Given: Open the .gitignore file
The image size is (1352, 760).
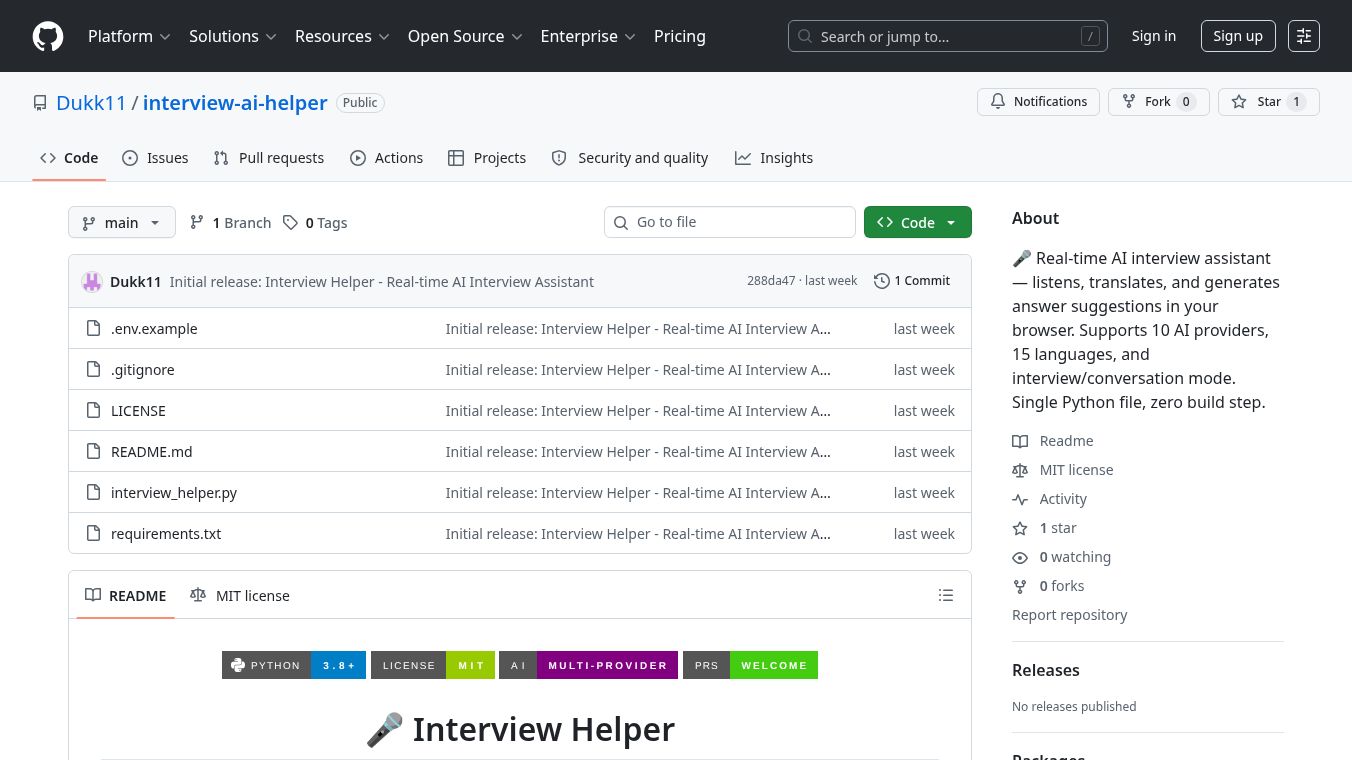Looking at the screenshot, I should [143, 370].
